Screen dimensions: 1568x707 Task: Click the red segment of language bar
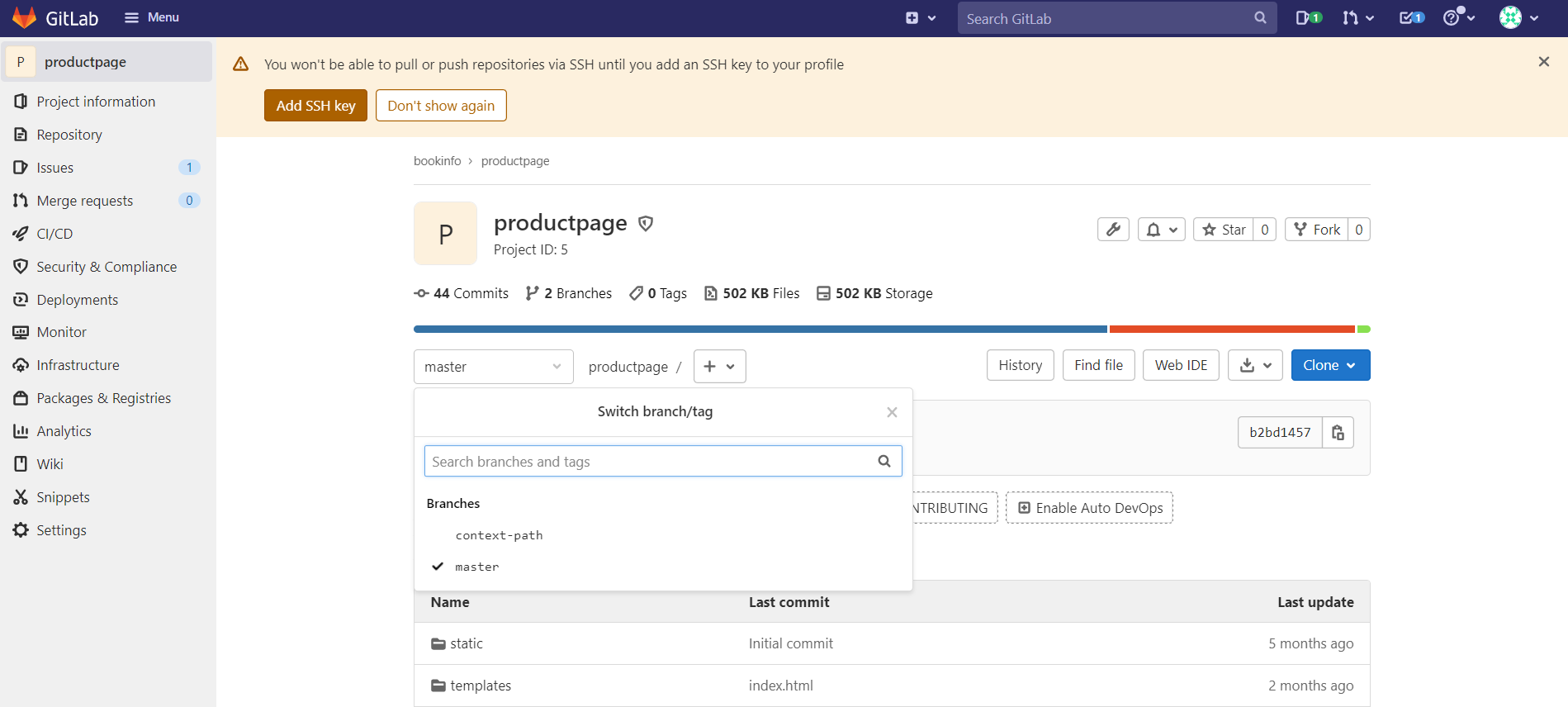point(1232,330)
